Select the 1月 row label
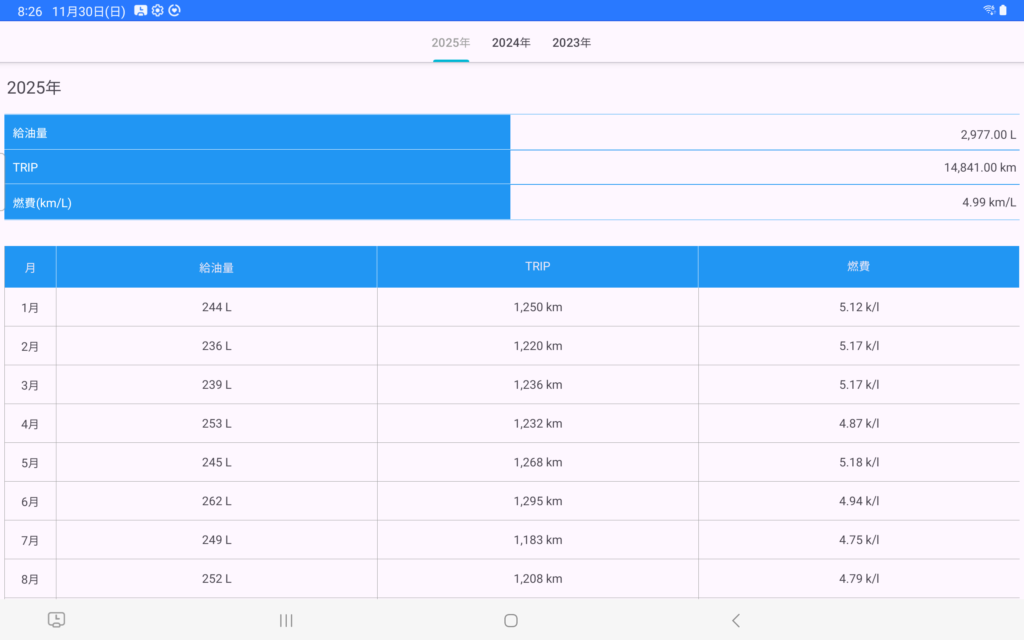1024x640 pixels. point(30,307)
